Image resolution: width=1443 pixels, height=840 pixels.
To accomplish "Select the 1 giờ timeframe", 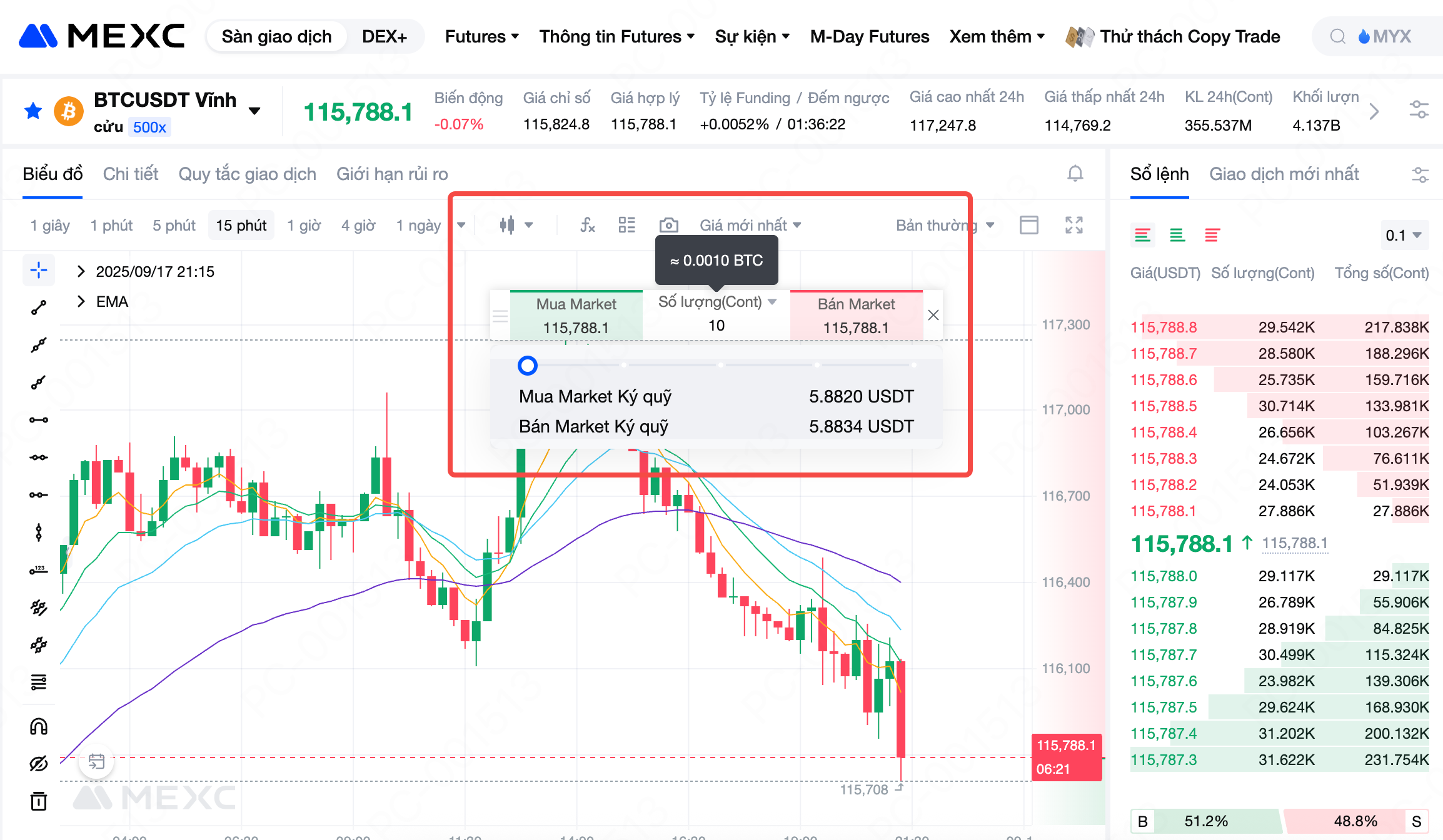I will click(x=304, y=225).
